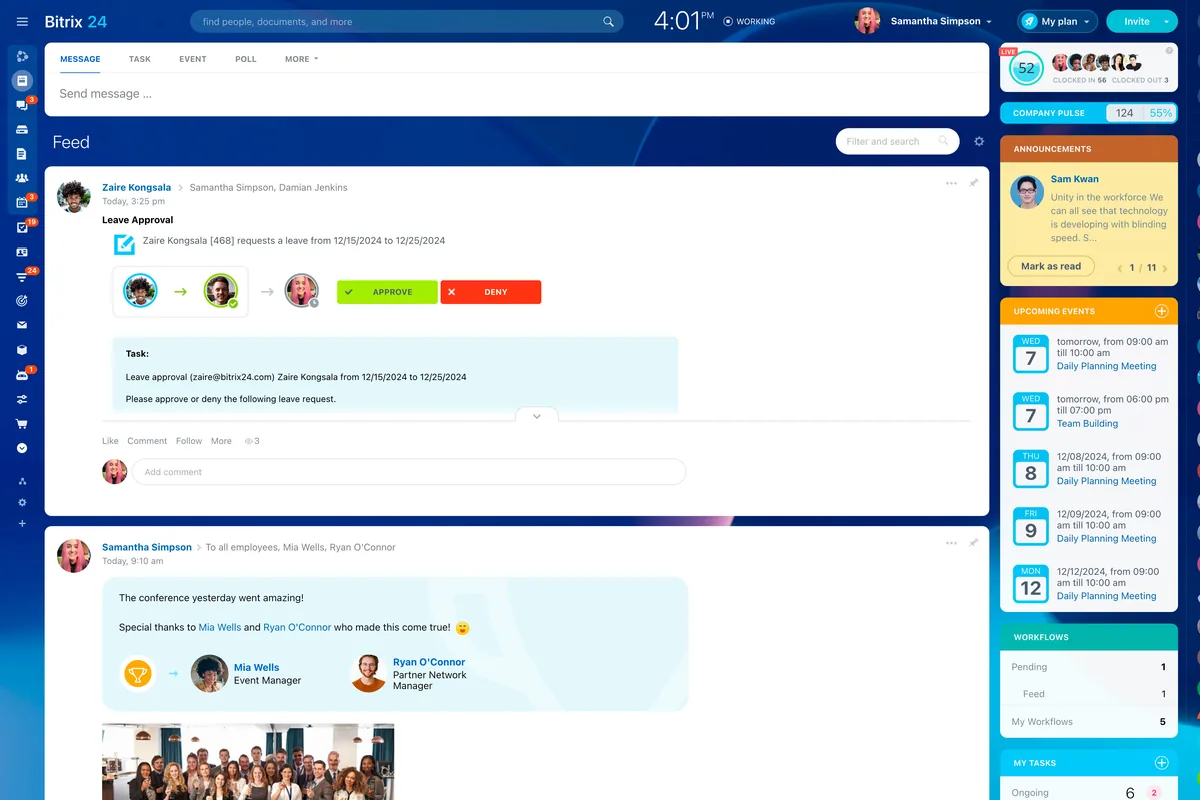Go to next announcement arrow
The height and width of the screenshot is (800, 1200).
pos(1163,268)
